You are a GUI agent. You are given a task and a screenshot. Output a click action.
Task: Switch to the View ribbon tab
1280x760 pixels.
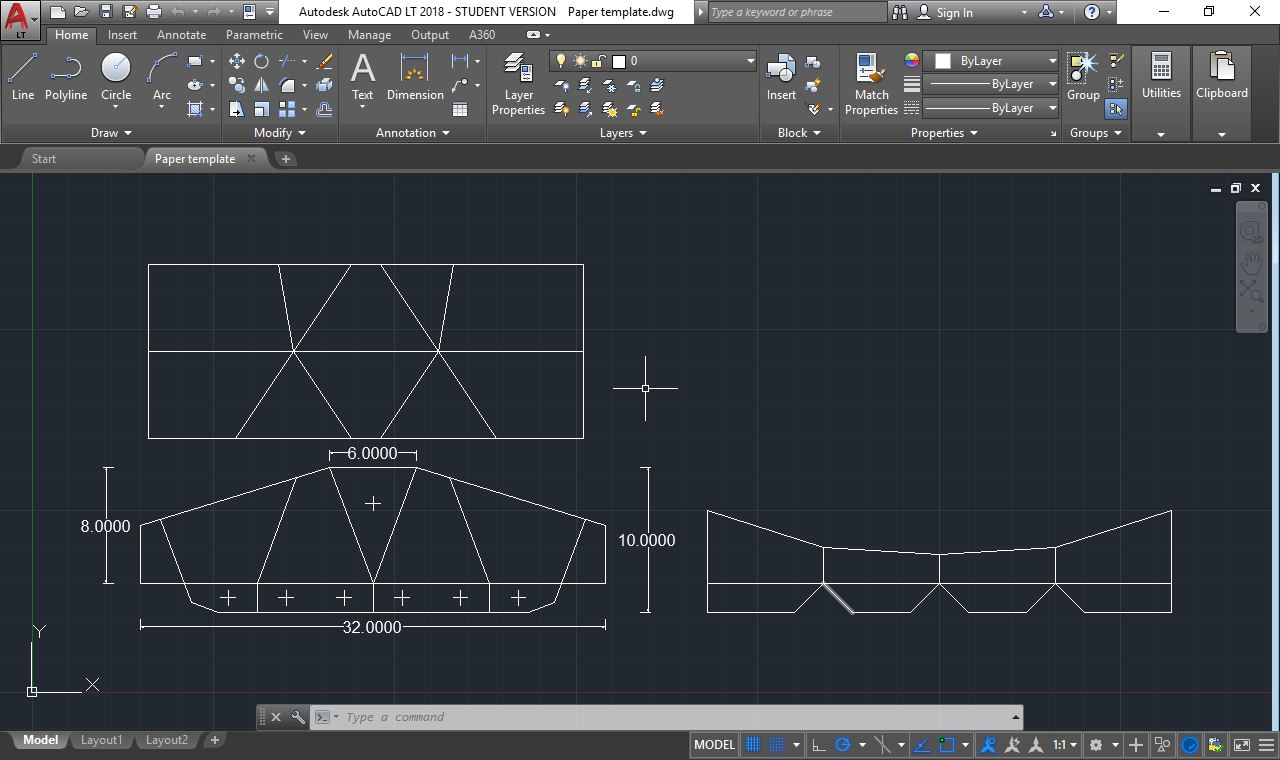pyautogui.click(x=315, y=35)
